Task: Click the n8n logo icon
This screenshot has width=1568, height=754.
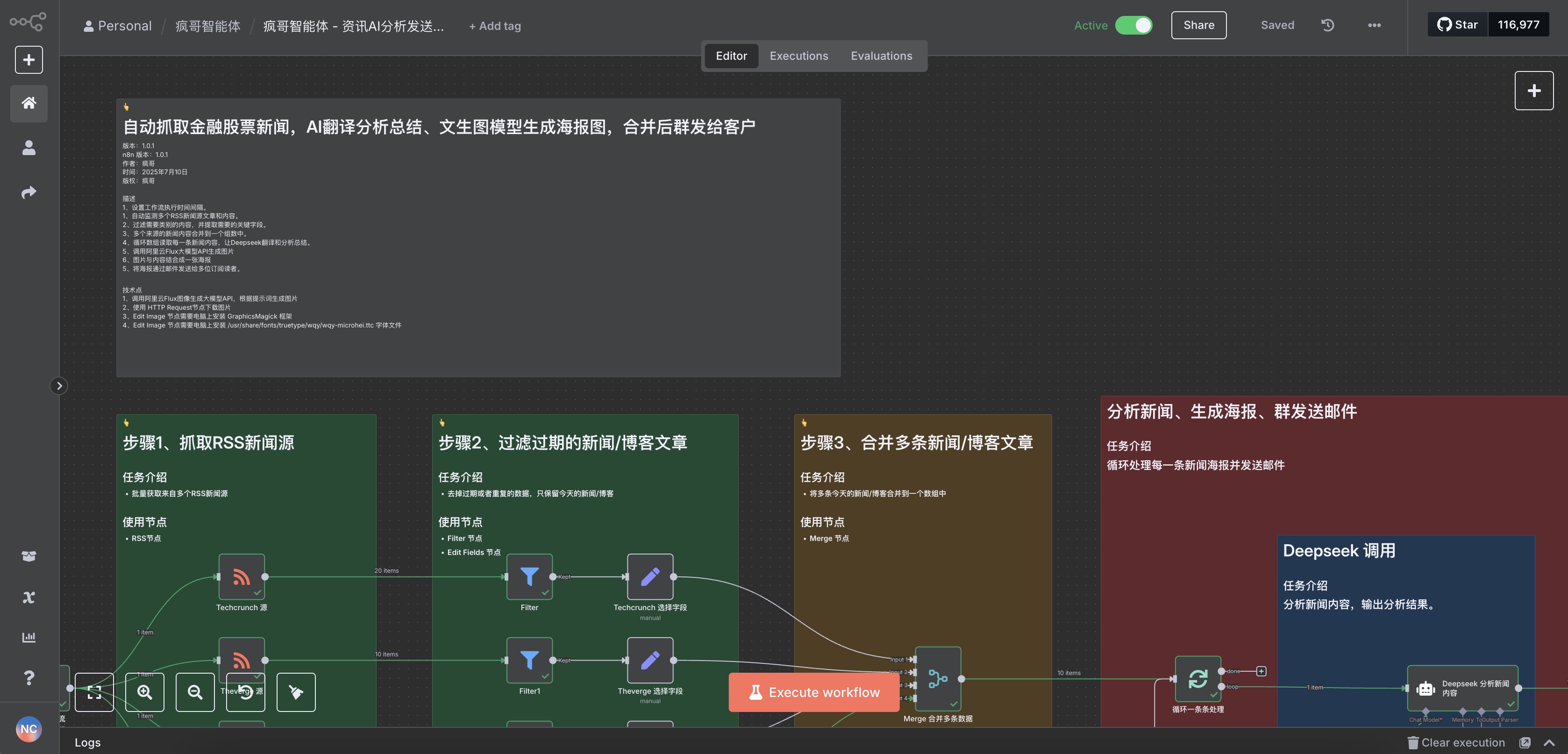Action: pos(28,22)
